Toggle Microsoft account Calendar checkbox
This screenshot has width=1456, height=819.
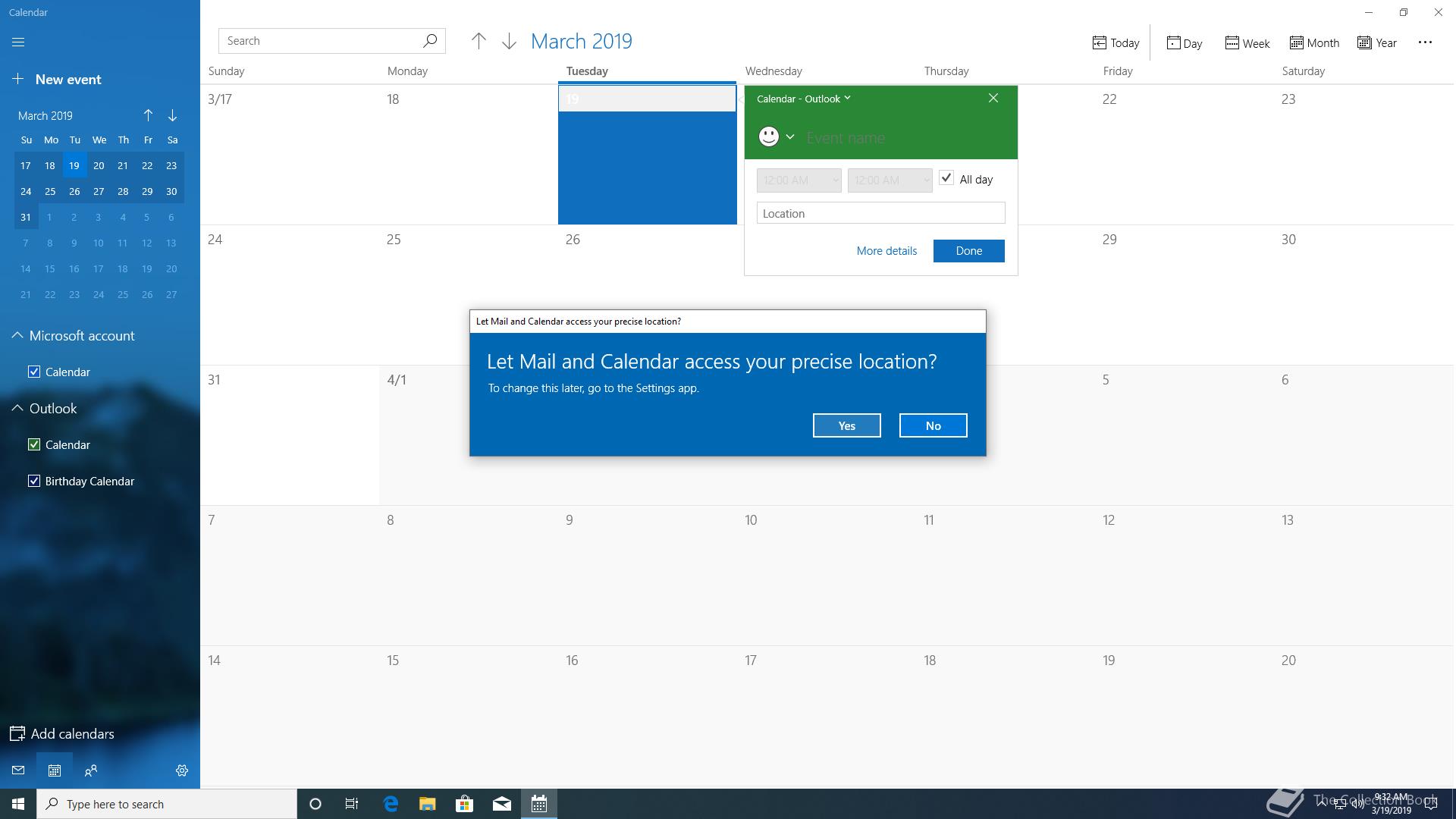click(x=33, y=372)
